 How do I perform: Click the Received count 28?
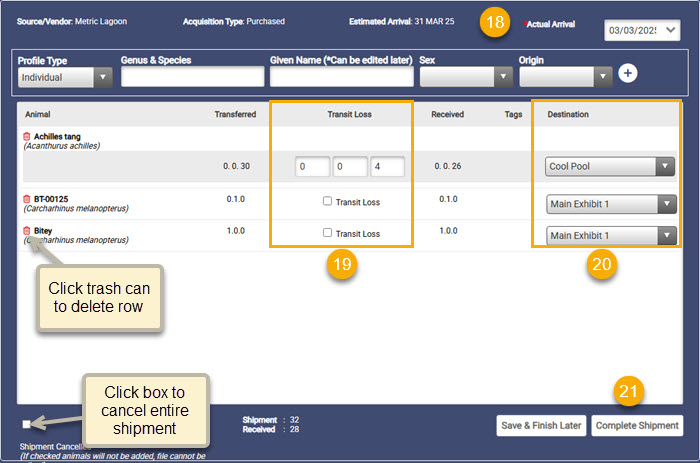294,429
